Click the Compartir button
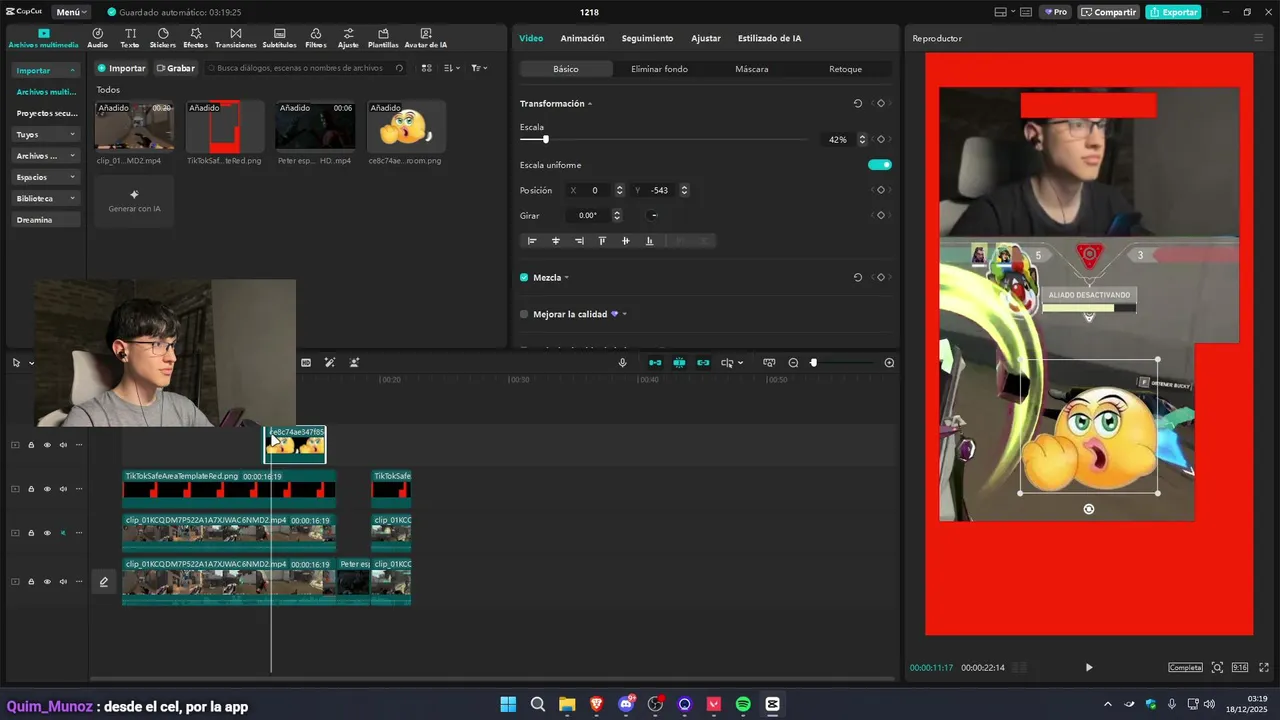 click(1109, 12)
